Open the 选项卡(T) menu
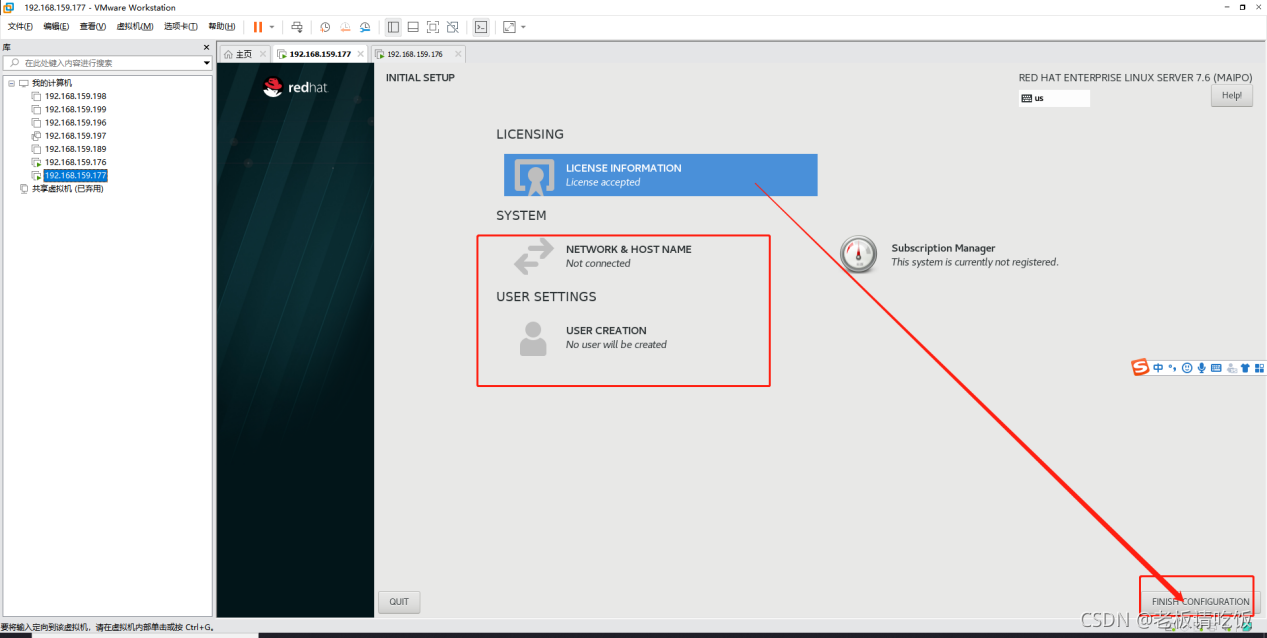Screen dimensions: 1267x638 pyautogui.click(x=181, y=26)
